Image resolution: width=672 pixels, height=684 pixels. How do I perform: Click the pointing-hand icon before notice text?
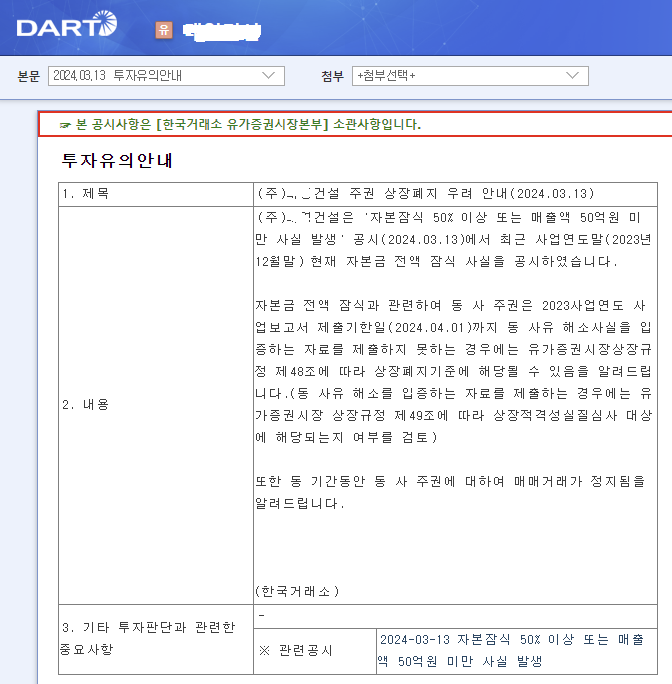click(65, 126)
